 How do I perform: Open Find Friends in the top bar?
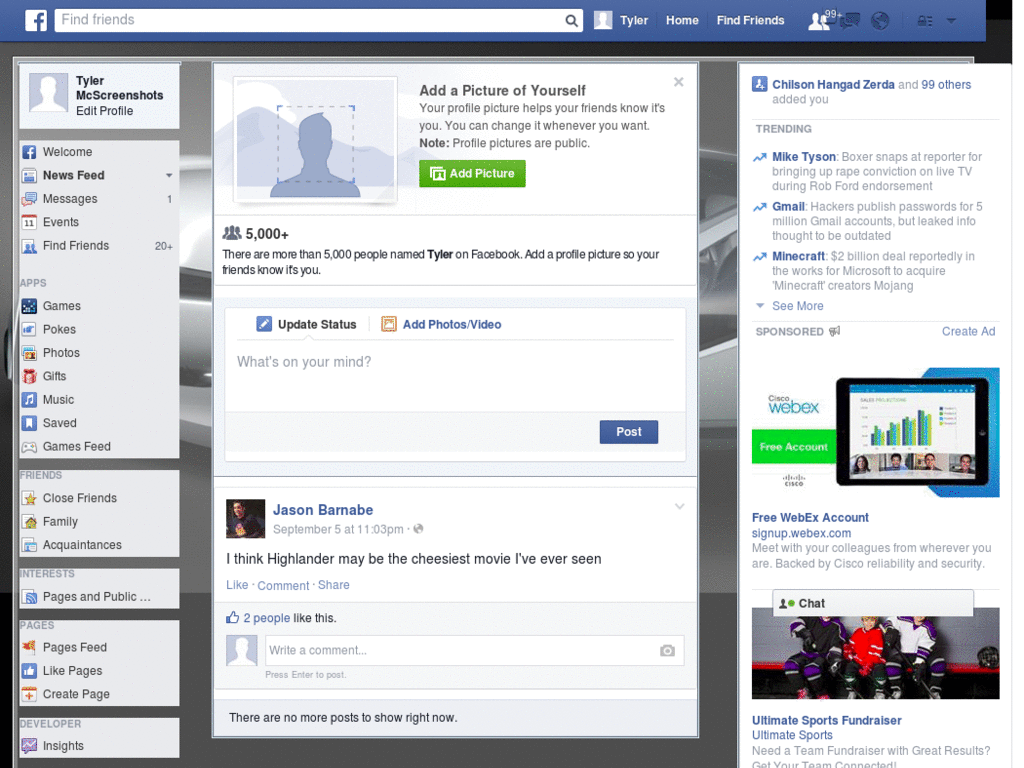point(750,20)
